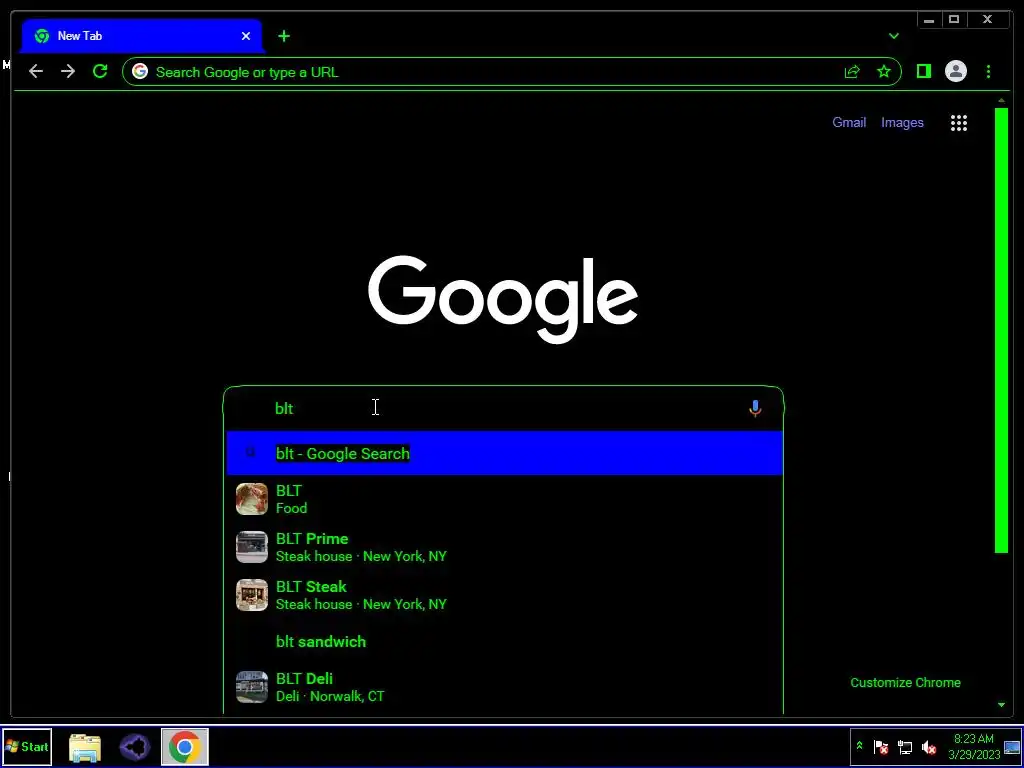
Task: Open the Action Center flag icon
Action: (x=880, y=746)
